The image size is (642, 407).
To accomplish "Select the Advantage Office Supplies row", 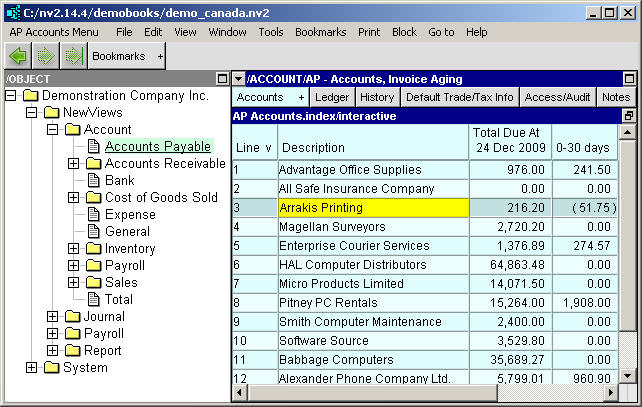I will [425, 170].
